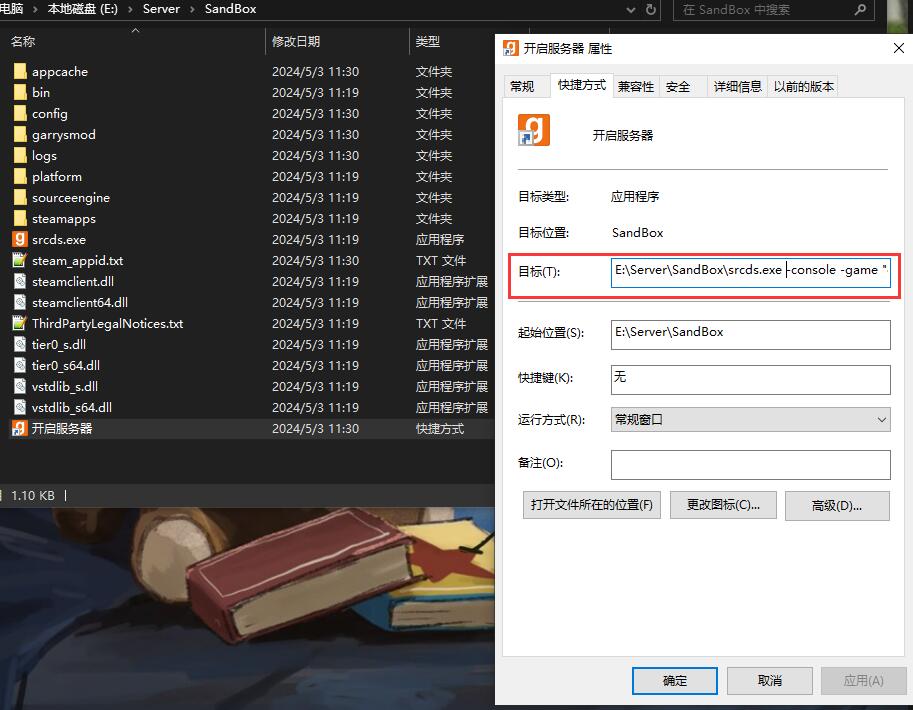Select the steamclient64.dll file icon

(20, 302)
